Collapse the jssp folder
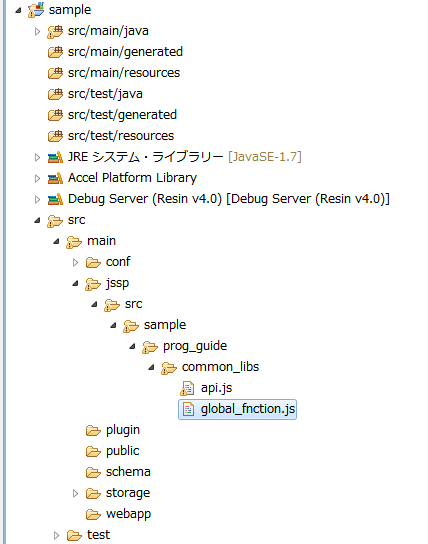This screenshot has height=544, width=428. (x=75, y=283)
